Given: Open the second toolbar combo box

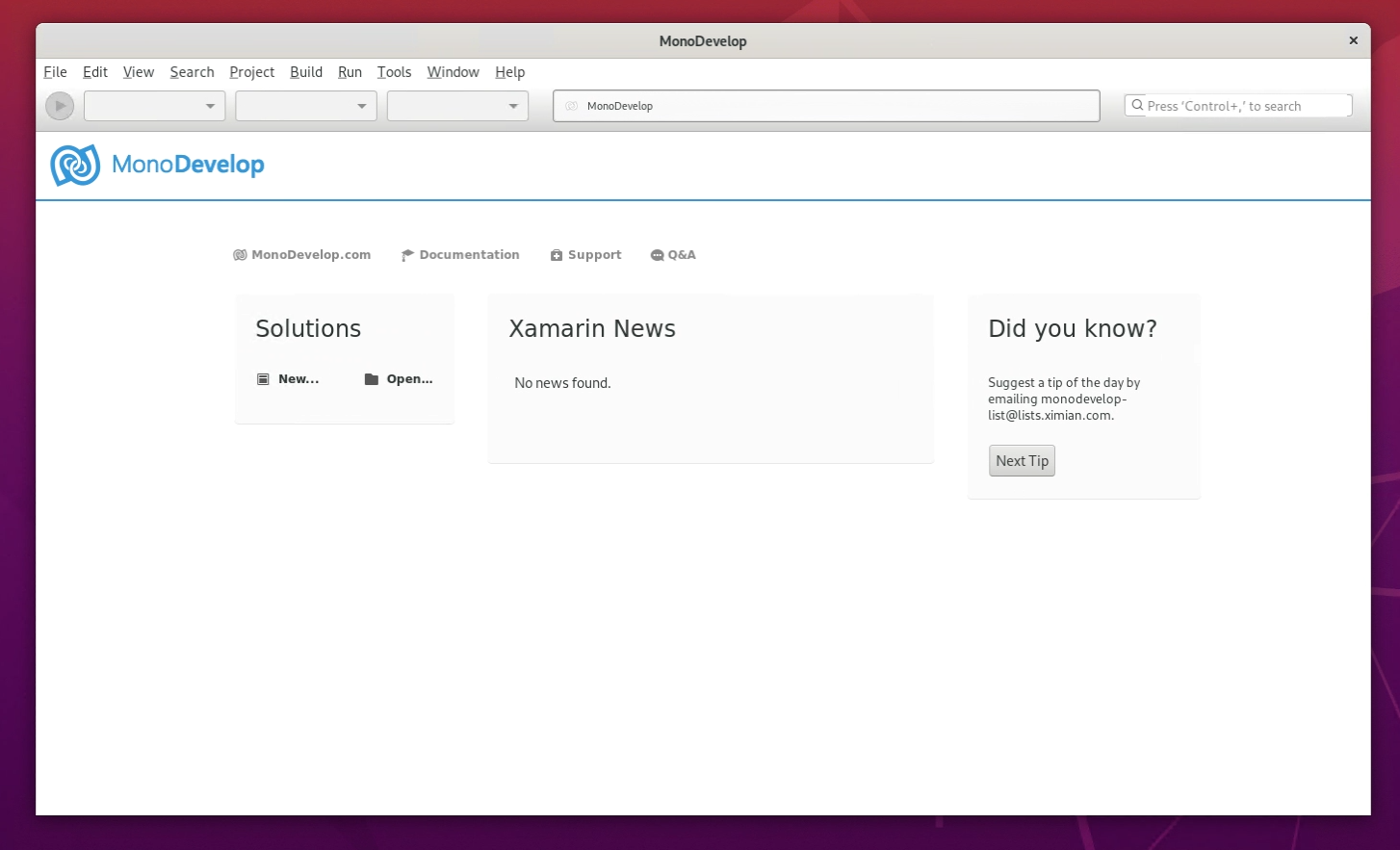Looking at the screenshot, I should (x=306, y=106).
